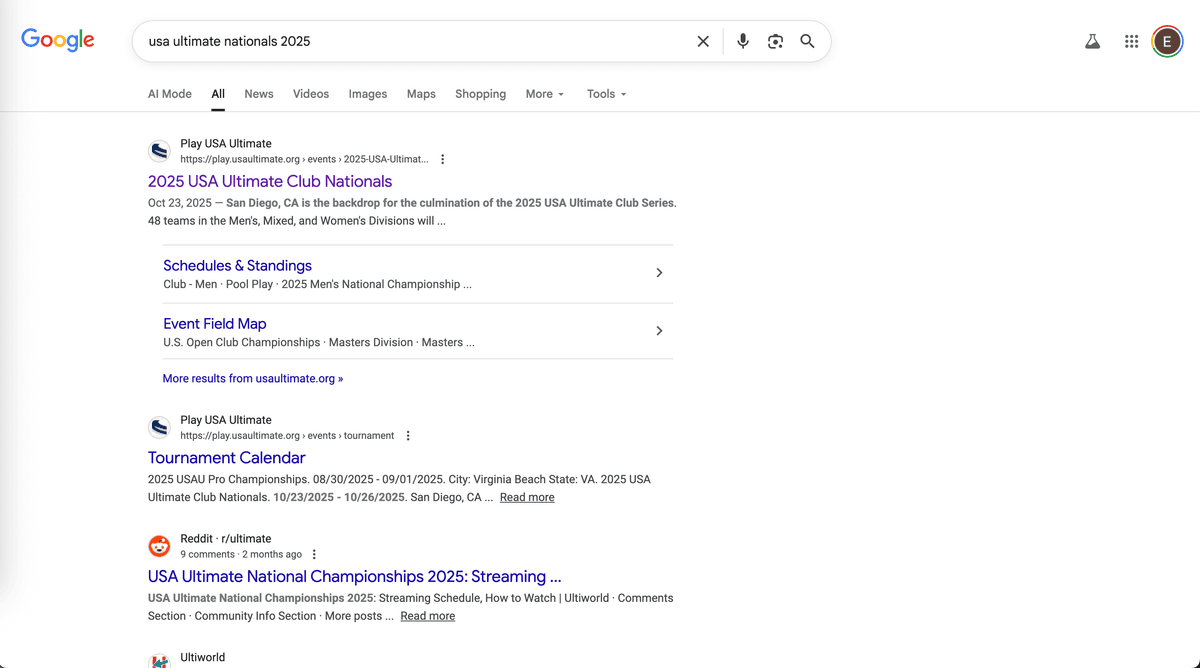1200x668 pixels.
Task: Open the Tools dropdown
Action: tap(606, 94)
